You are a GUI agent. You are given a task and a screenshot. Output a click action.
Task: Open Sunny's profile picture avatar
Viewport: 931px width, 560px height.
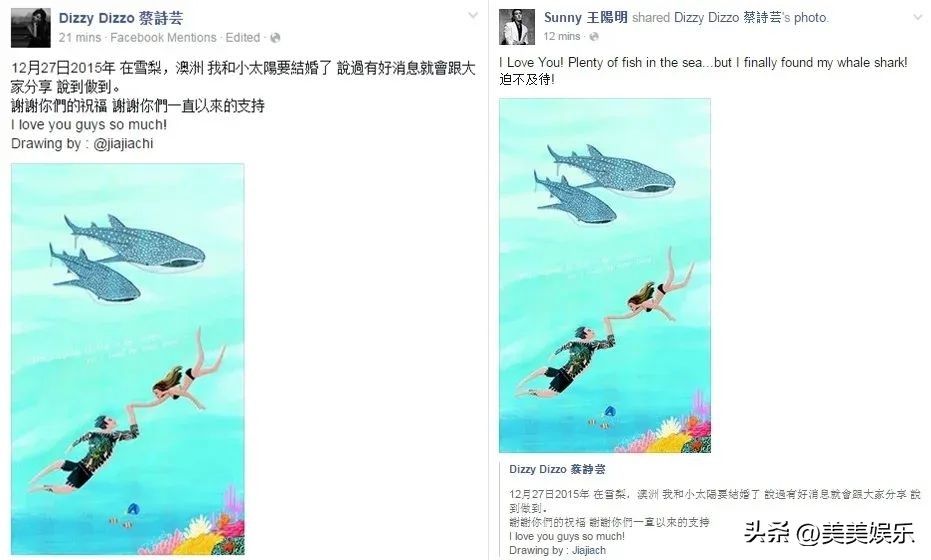coord(517,27)
